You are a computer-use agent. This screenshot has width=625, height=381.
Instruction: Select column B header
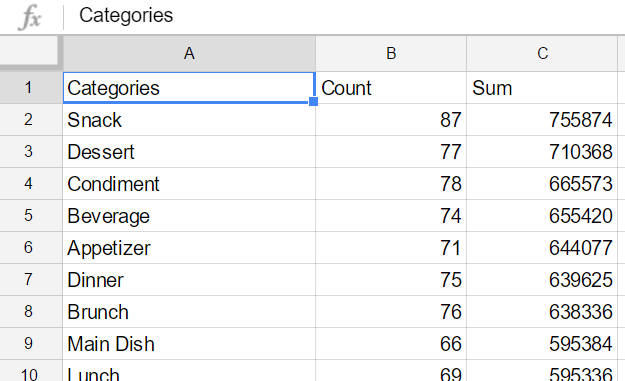(391, 53)
